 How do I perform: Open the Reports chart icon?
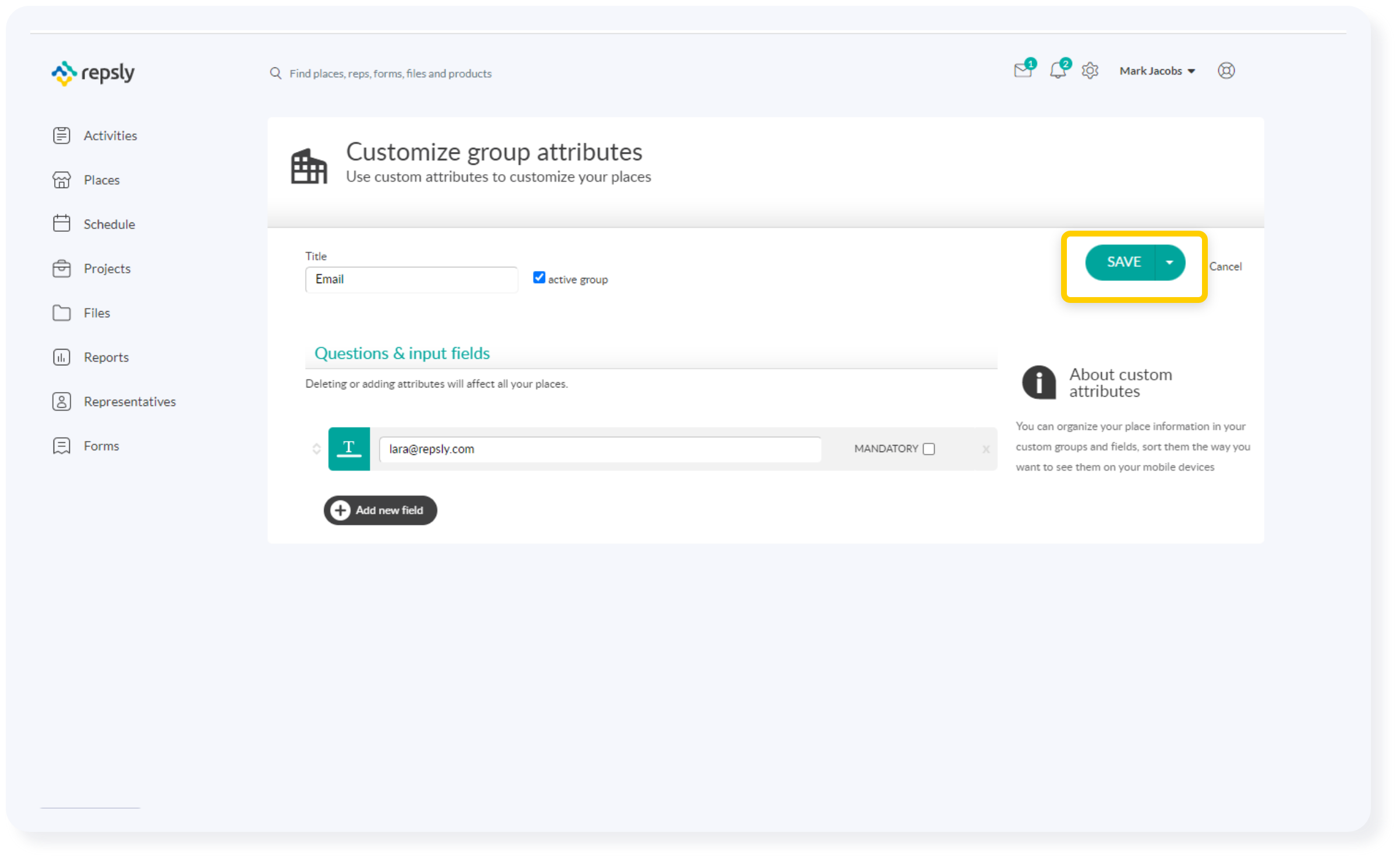pos(62,357)
